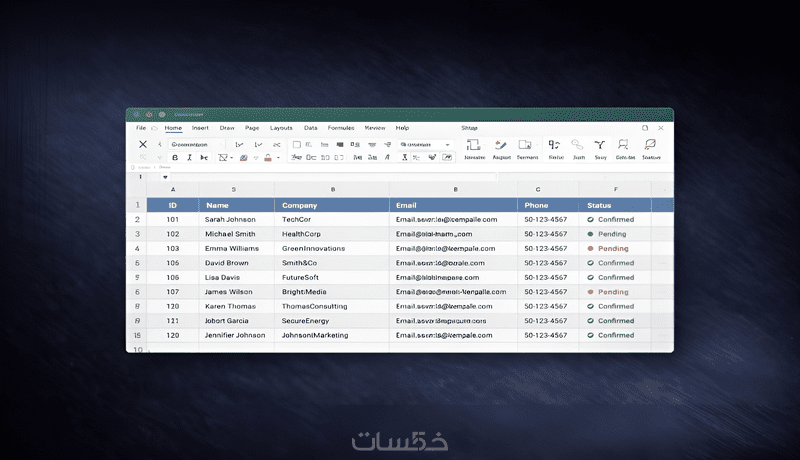Select the cell containing Emma Williams
Screen dimensions: 800x460
coord(237,249)
